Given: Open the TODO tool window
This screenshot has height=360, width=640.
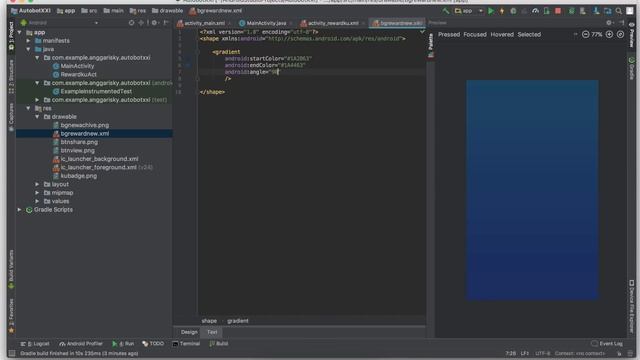Looking at the screenshot, I should [x=153, y=344].
